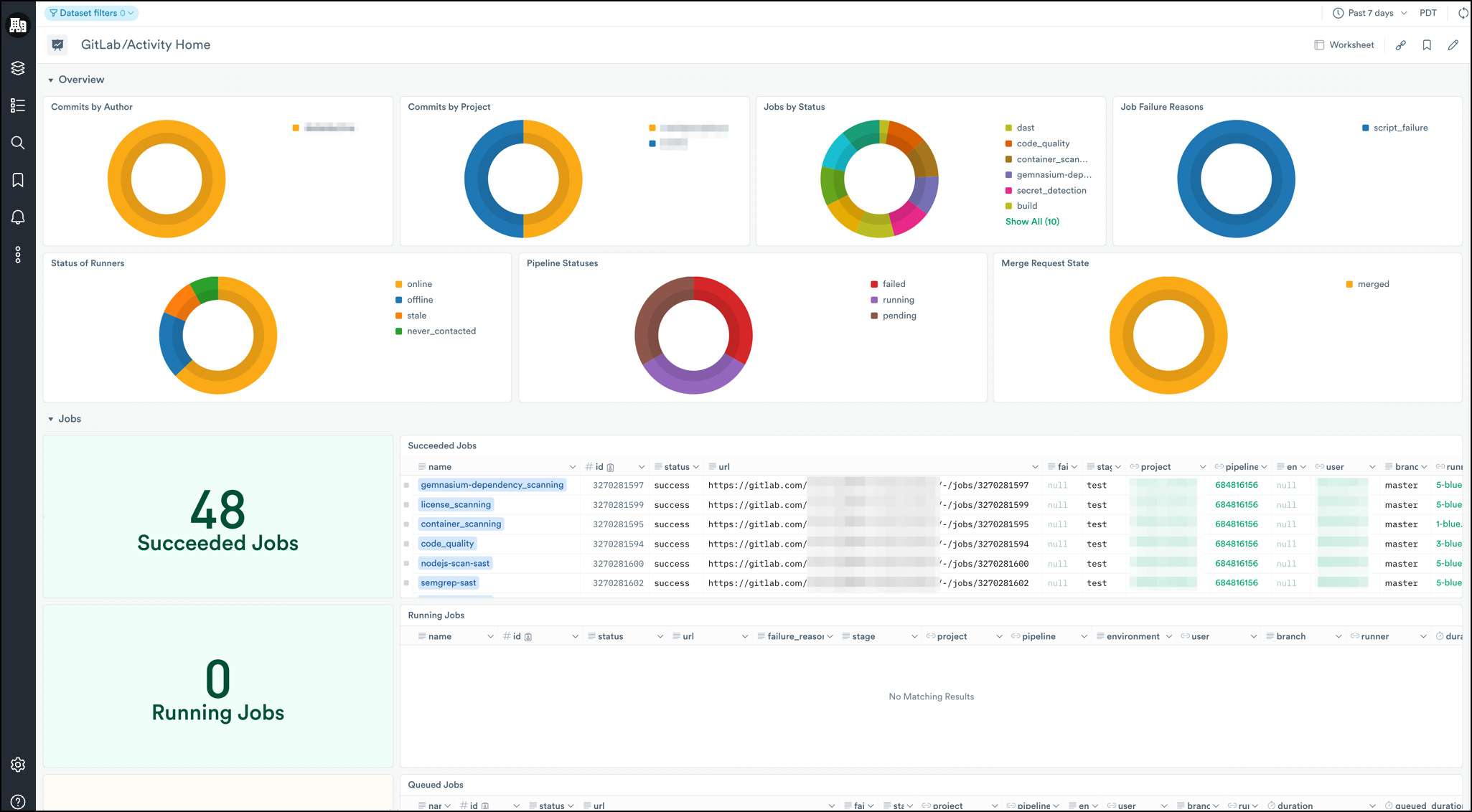Image resolution: width=1472 pixels, height=812 pixels.
Task: Click job id 3270281597 cell
Action: 618,486
